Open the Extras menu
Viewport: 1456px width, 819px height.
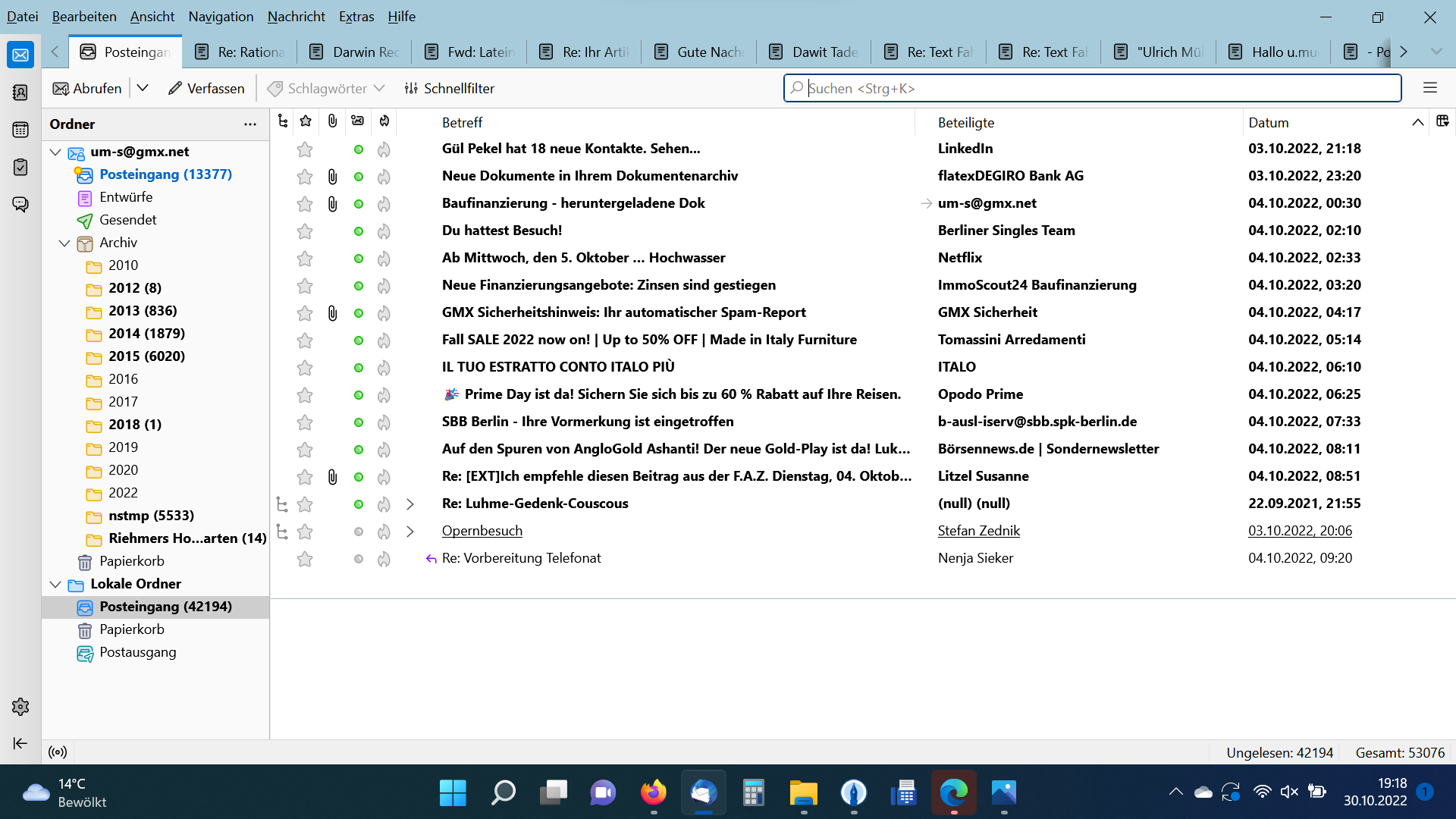click(x=356, y=16)
